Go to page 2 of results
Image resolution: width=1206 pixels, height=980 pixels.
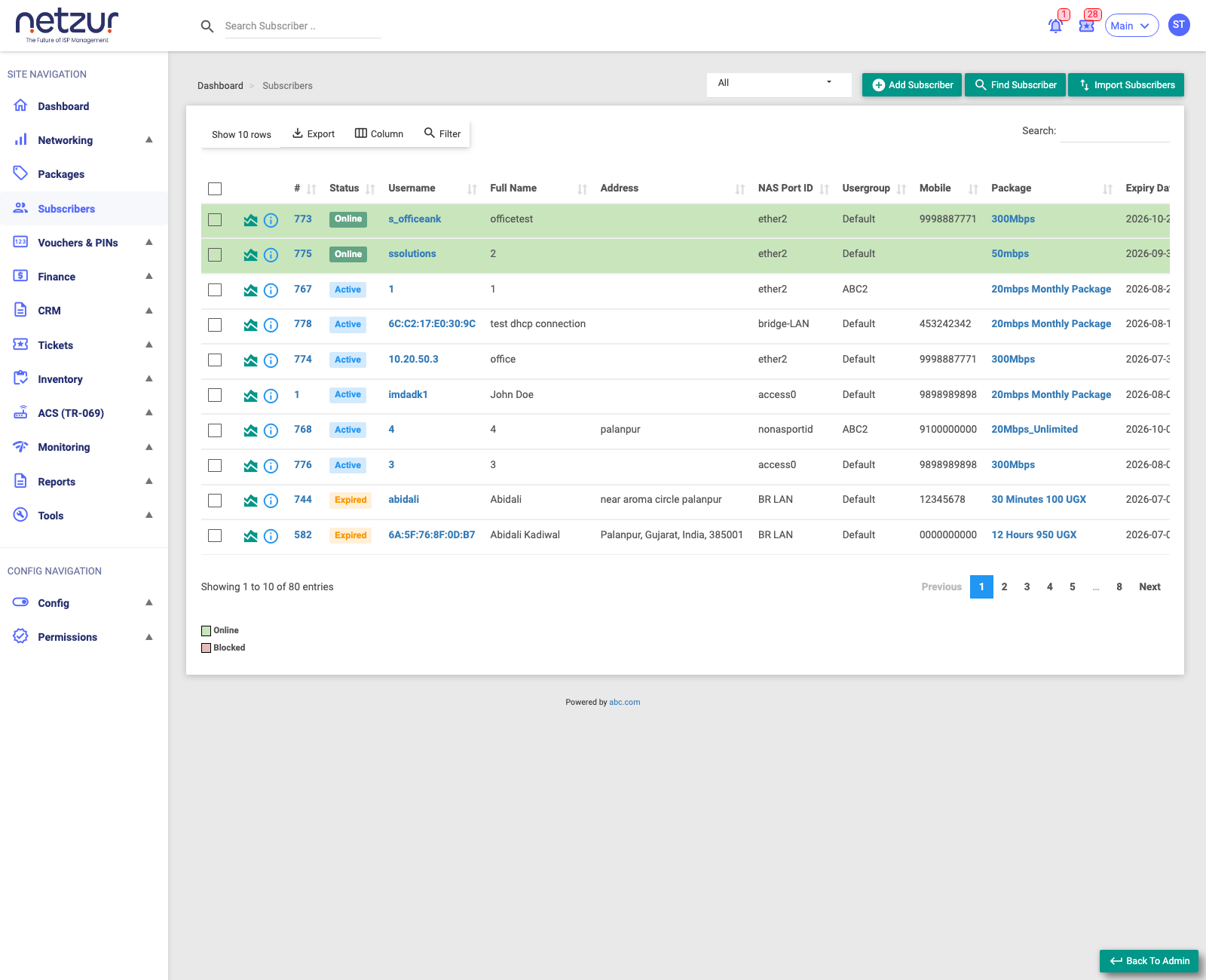pyautogui.click(x=1004, y=587)
